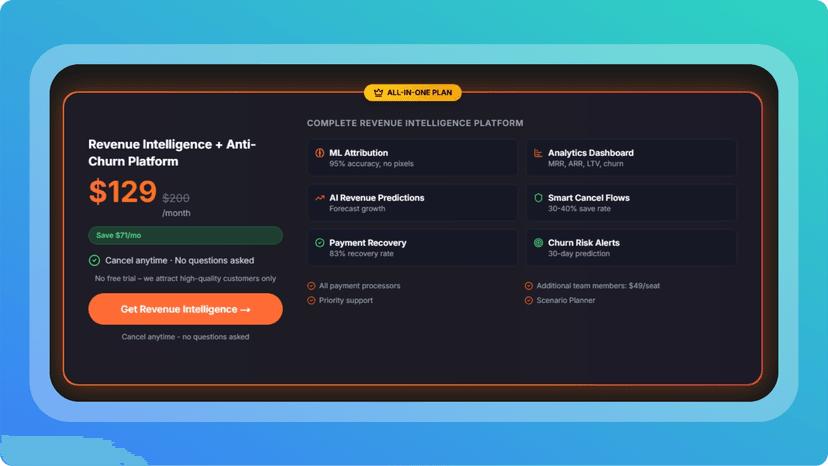
Task: Open the Analytics Dashboard feature card
Action: coord(631,157)
